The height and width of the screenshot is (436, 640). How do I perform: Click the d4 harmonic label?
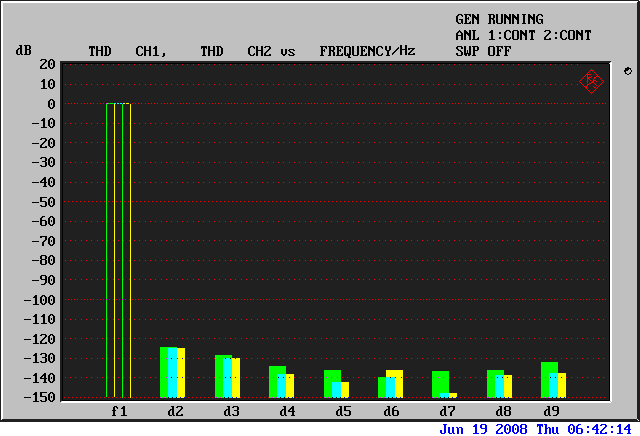tap(287, 411)
